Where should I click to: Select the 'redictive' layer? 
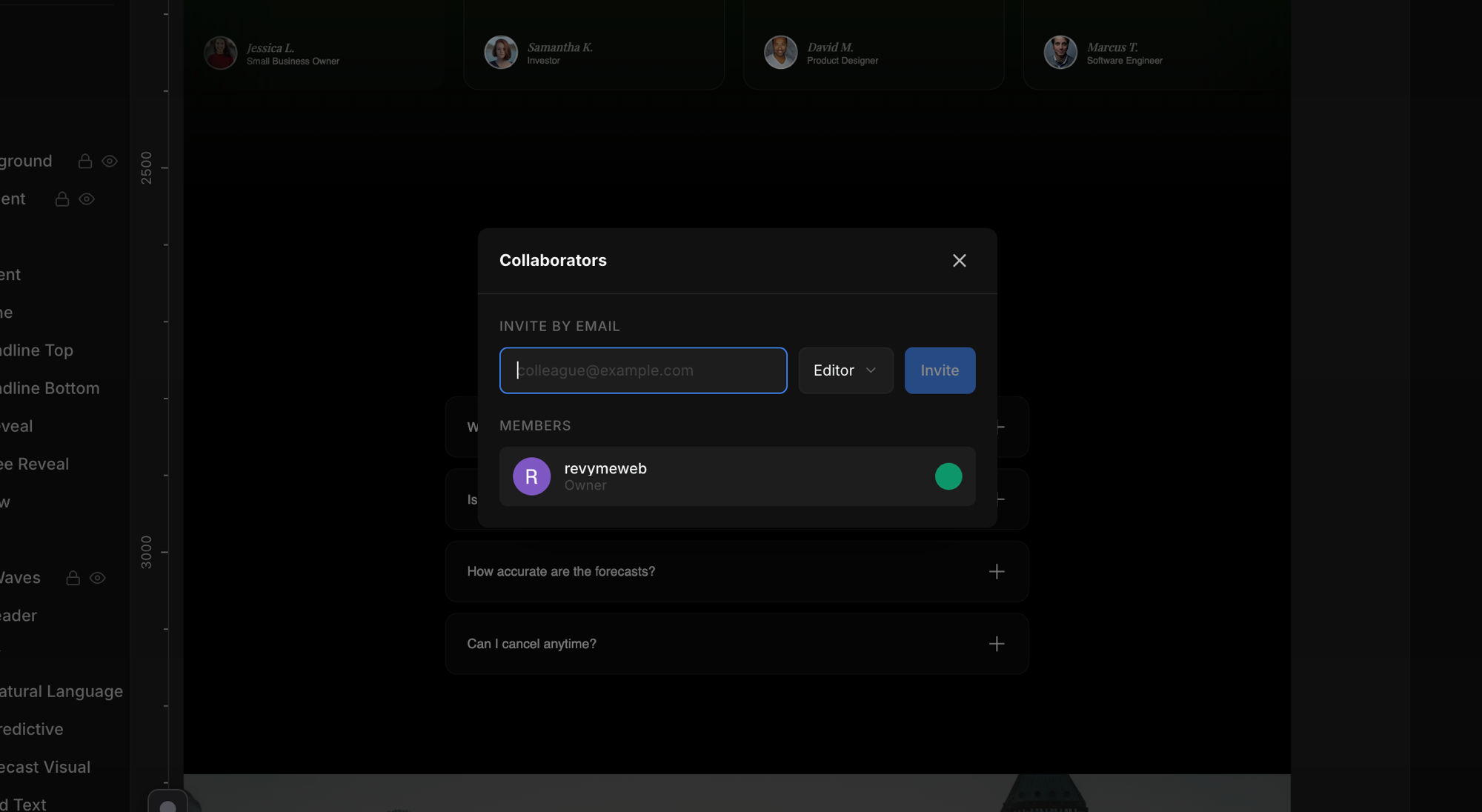31,729
